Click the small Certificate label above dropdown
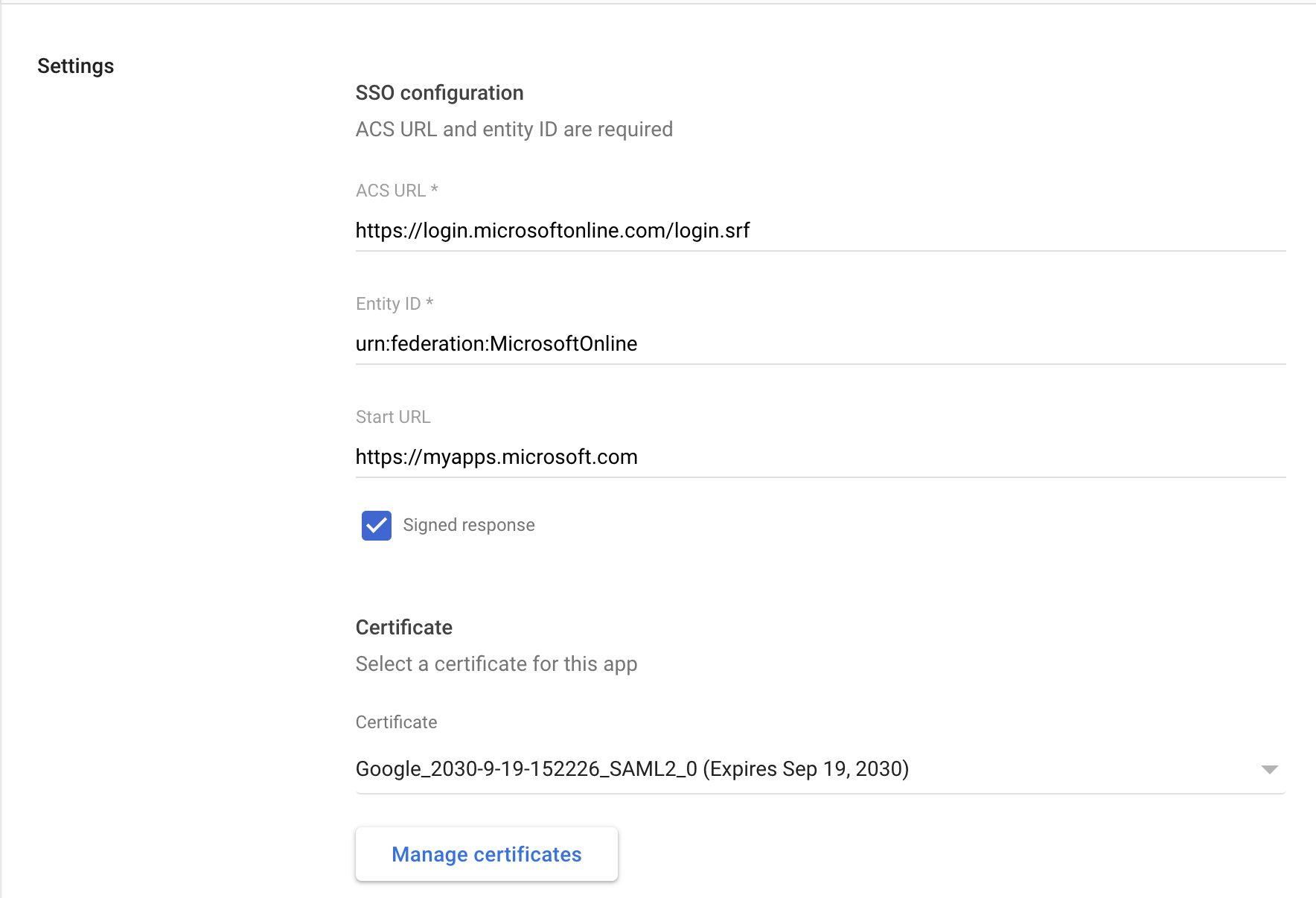This screenshot has height=898, width=1316. [397, 722]
